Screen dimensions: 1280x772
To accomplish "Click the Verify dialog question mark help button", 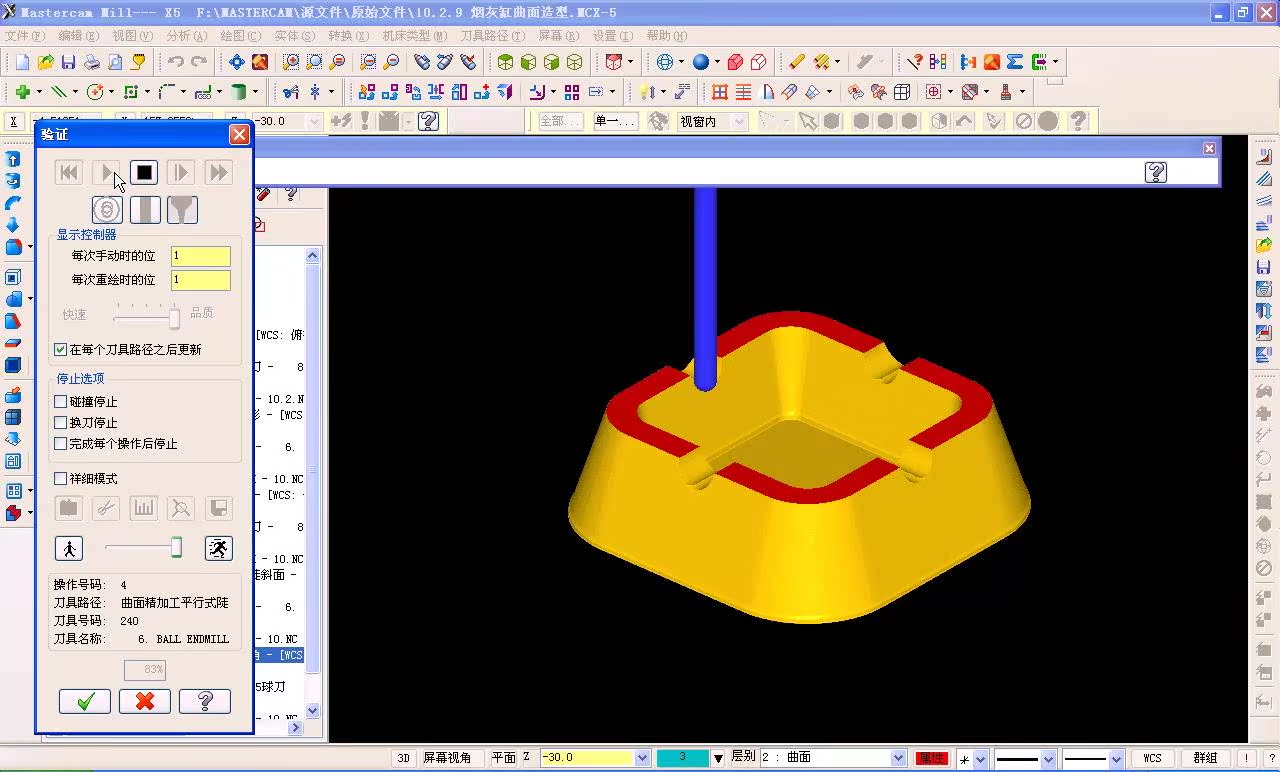I will 205,701.
